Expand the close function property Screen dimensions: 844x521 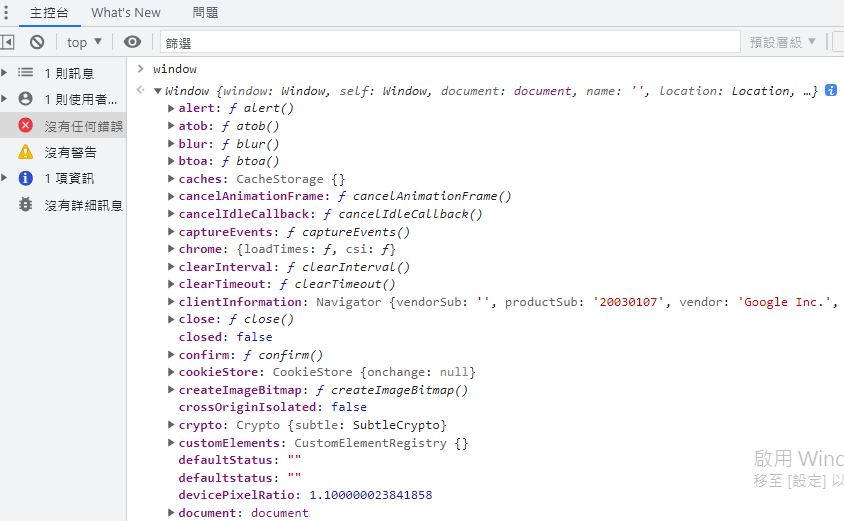point(171,319)
